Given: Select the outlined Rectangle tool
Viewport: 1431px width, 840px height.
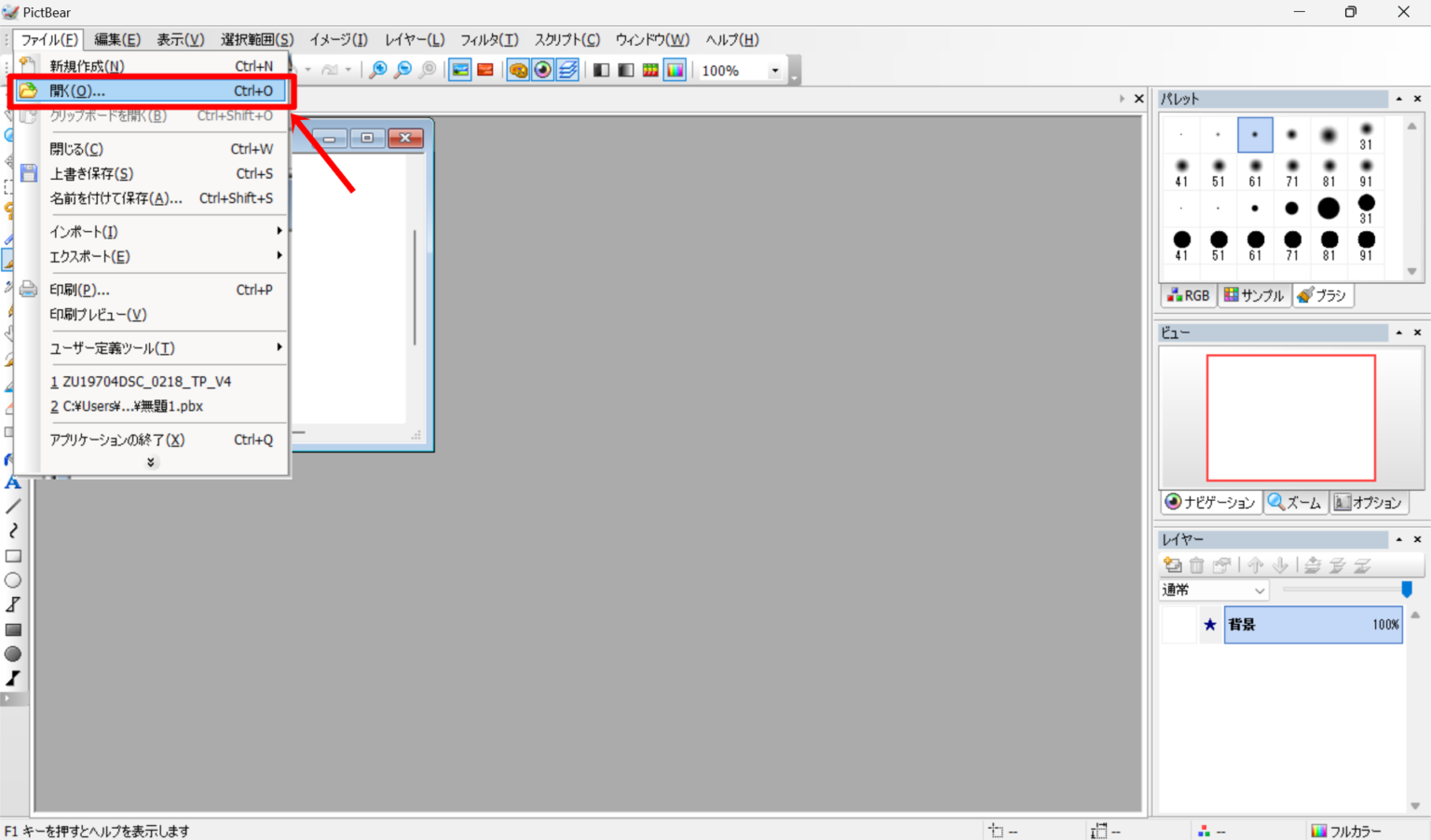Looking at the screenshot, I should pos(13,556).
